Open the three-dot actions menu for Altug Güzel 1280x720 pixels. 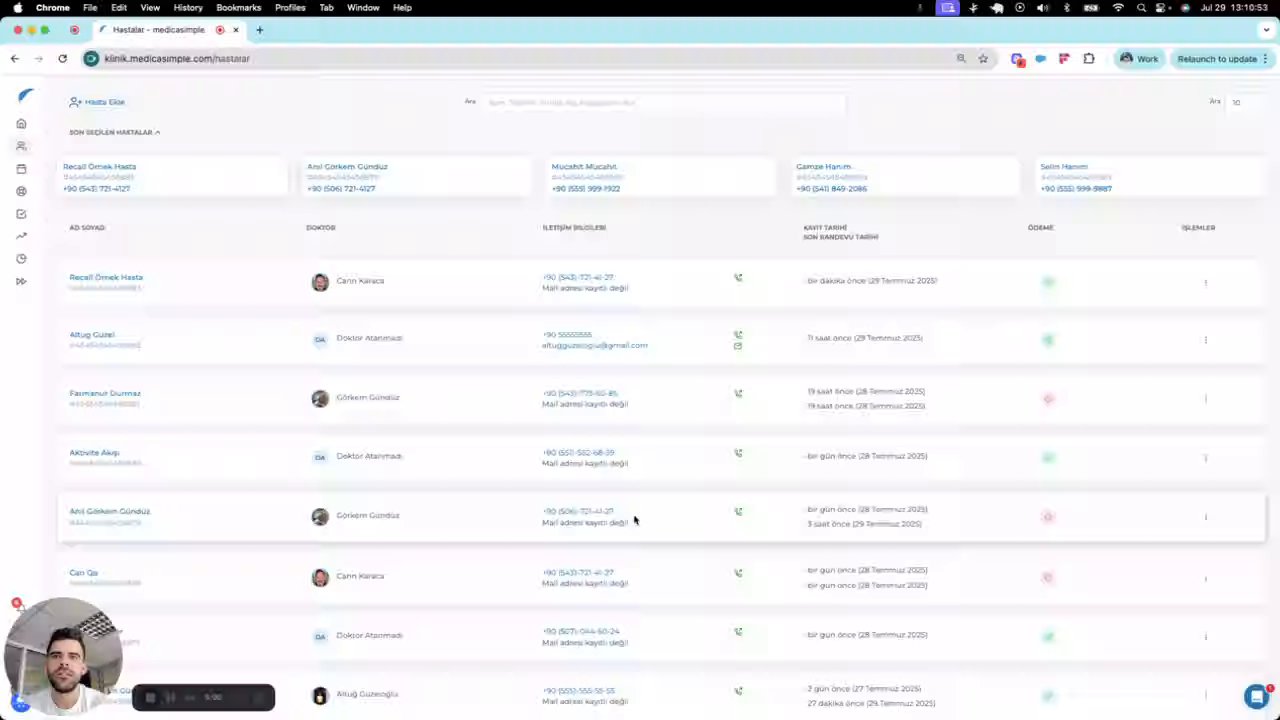[x=1205, y=340]
